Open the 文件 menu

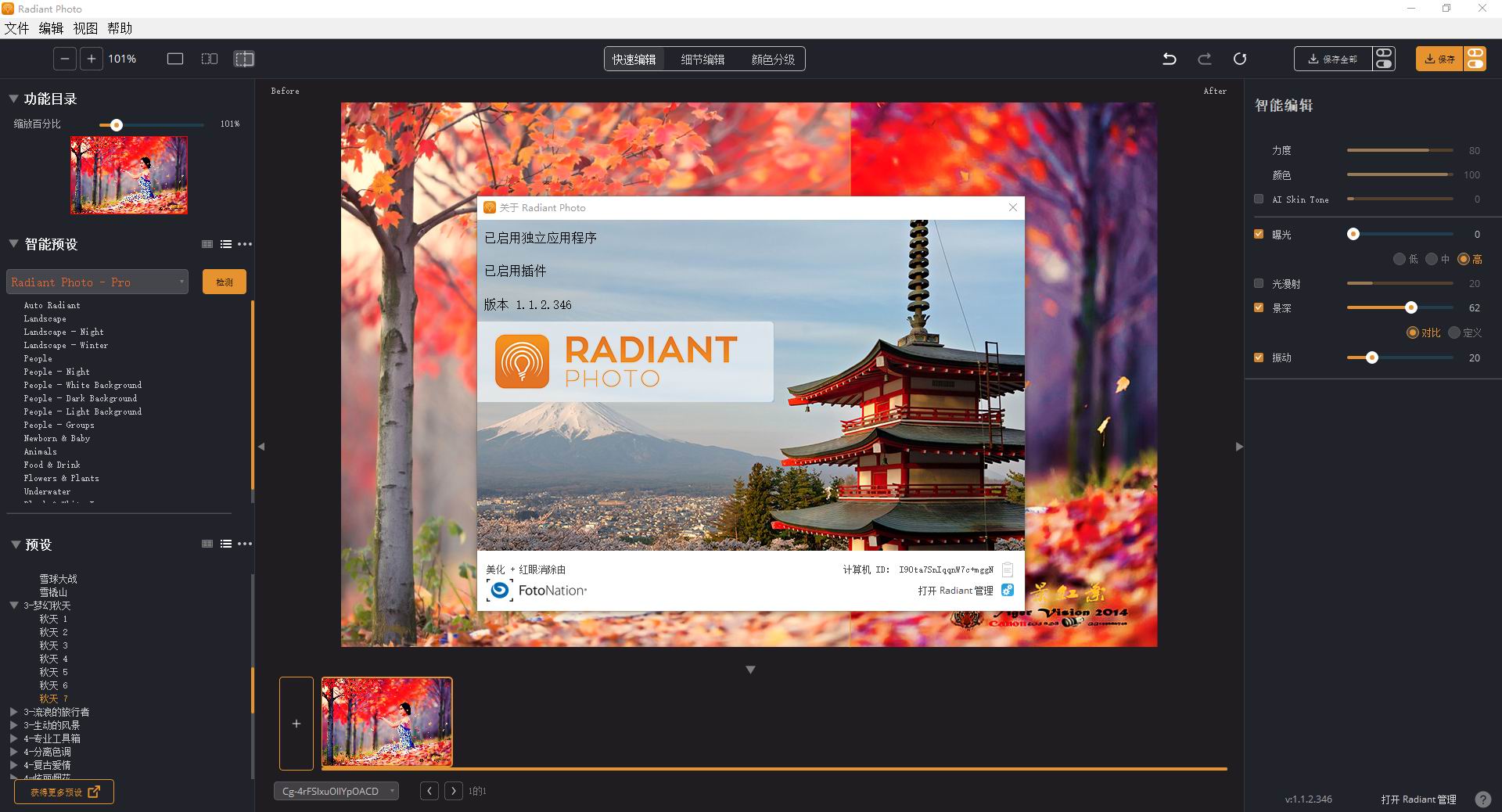[16, 28]
